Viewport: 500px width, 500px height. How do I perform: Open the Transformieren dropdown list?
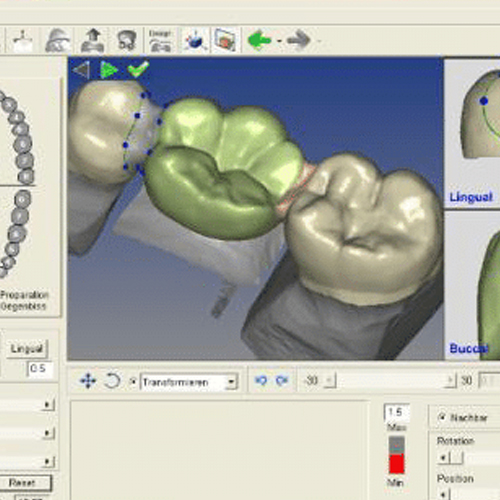(x=231, y=382)
